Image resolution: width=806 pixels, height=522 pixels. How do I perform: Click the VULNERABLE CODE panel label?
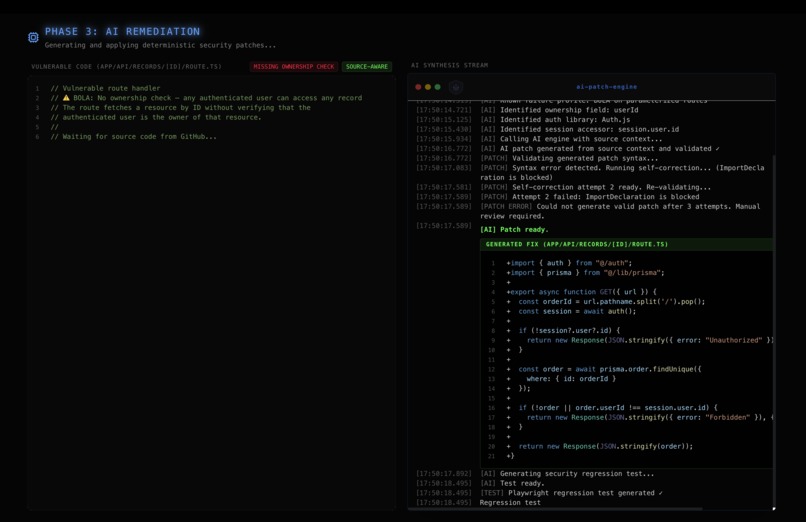(x=126, y=66)
